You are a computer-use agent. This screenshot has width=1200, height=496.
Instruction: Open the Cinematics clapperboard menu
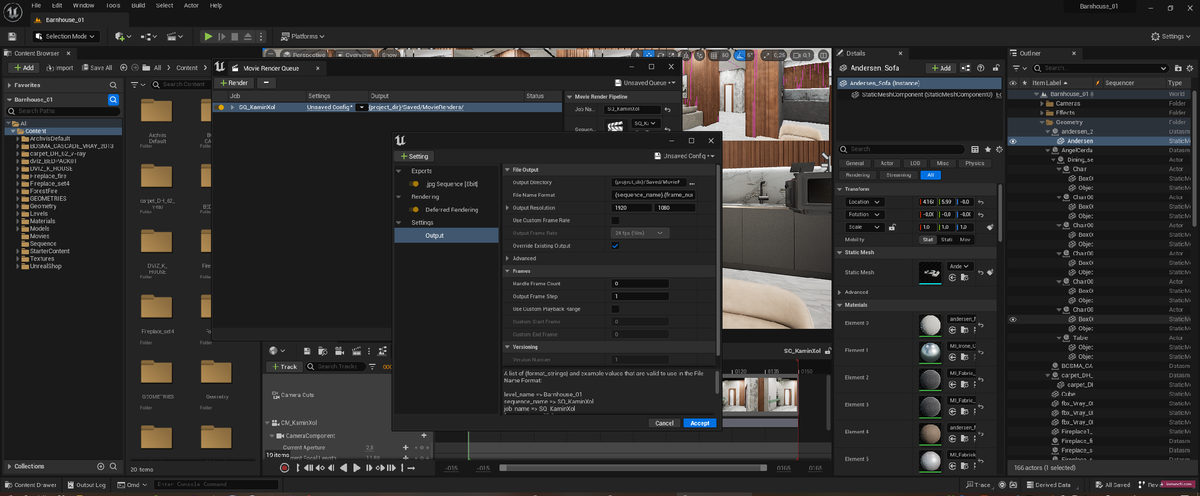(175, 36)
